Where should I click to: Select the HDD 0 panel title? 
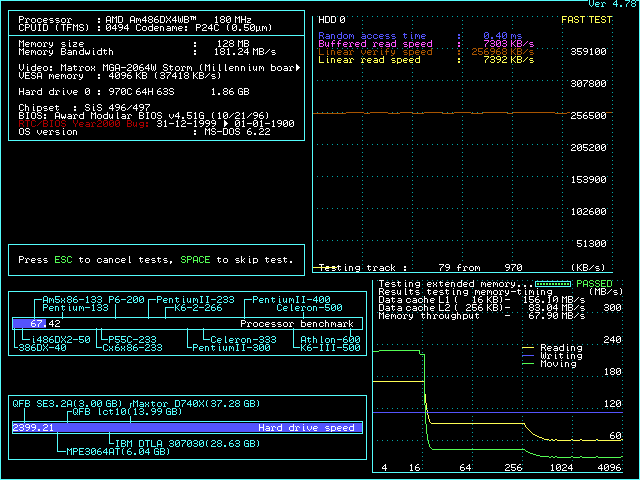click(331, 19)
